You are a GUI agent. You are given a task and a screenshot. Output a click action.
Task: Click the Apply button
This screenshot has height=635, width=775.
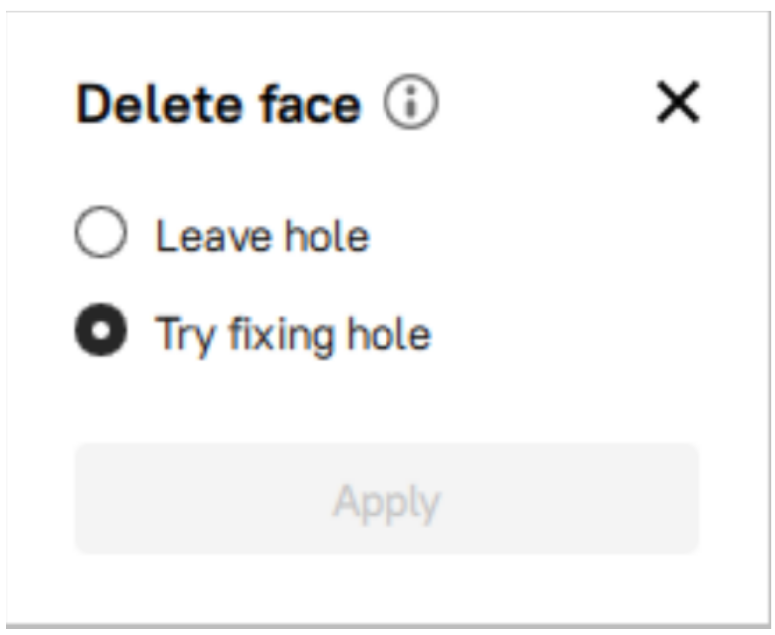387,499
